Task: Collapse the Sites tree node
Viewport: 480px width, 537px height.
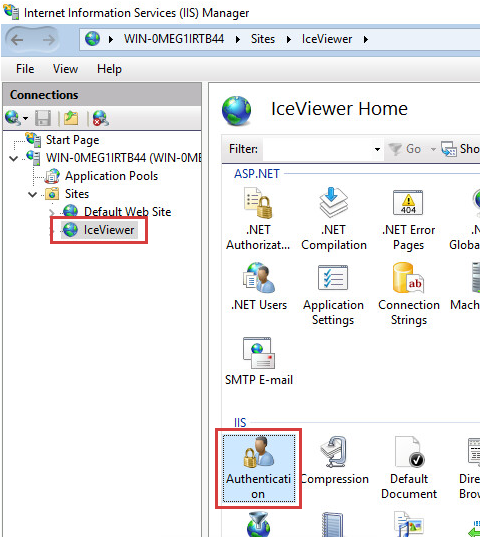Action: [33, 195]
